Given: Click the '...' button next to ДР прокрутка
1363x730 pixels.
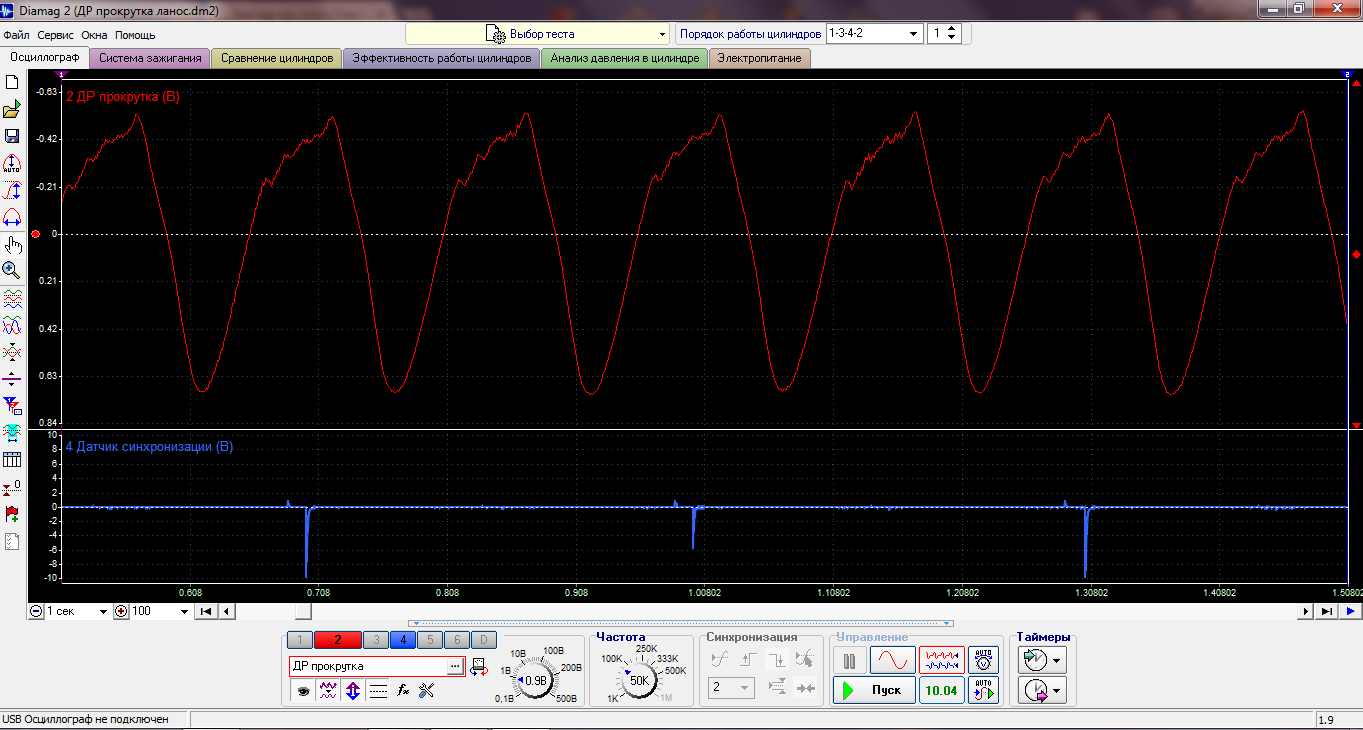Looking at the screenshot, I should click(455, 666).
